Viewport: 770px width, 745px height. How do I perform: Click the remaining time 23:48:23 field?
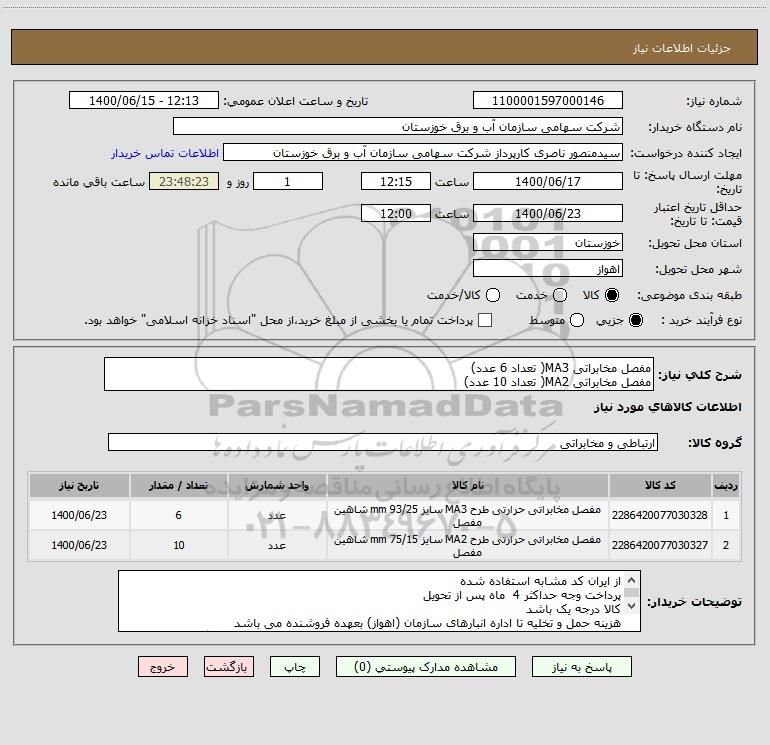click(x=184, y=181)
